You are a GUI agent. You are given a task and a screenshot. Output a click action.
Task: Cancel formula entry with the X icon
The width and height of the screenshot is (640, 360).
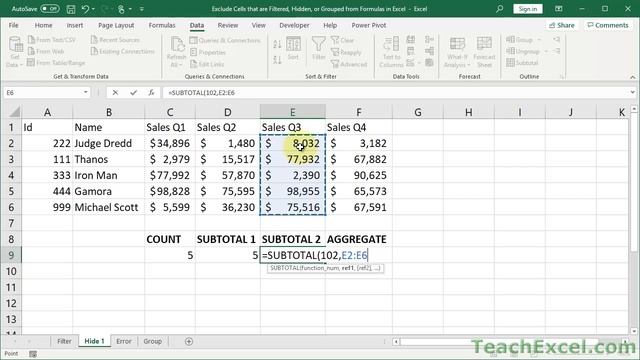(115, 93)
